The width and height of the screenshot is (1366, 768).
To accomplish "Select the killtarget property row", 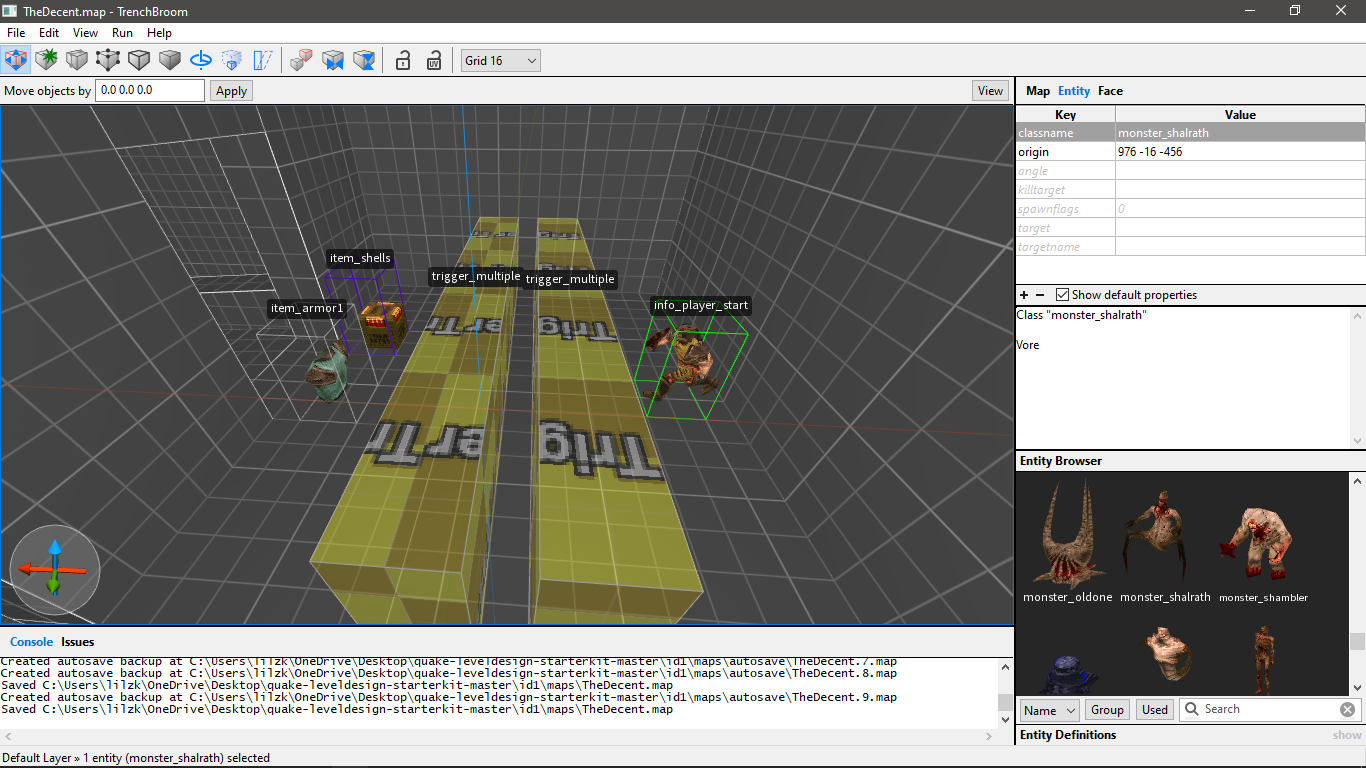I will (1190, 190).
